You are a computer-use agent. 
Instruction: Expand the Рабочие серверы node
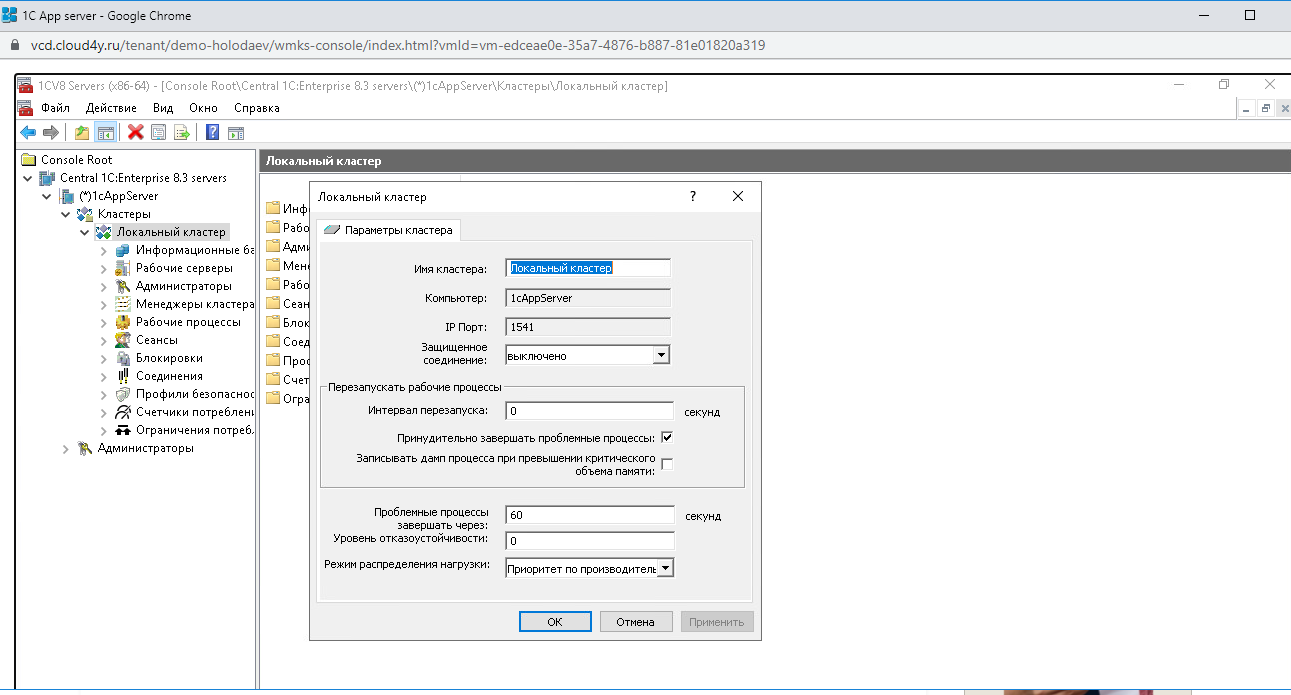[x=104, y=268]
